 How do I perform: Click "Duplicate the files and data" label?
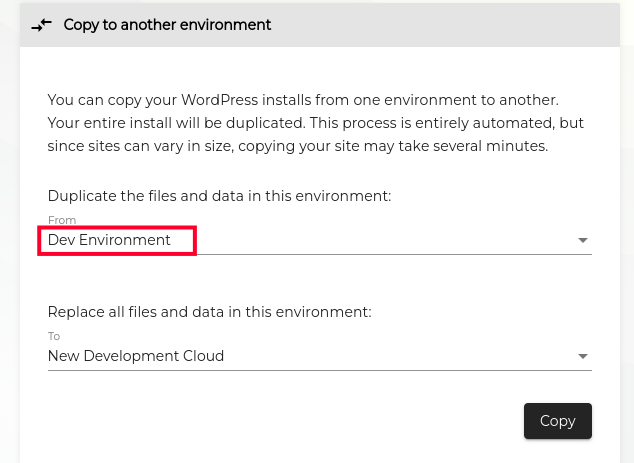tap(219, 196)
